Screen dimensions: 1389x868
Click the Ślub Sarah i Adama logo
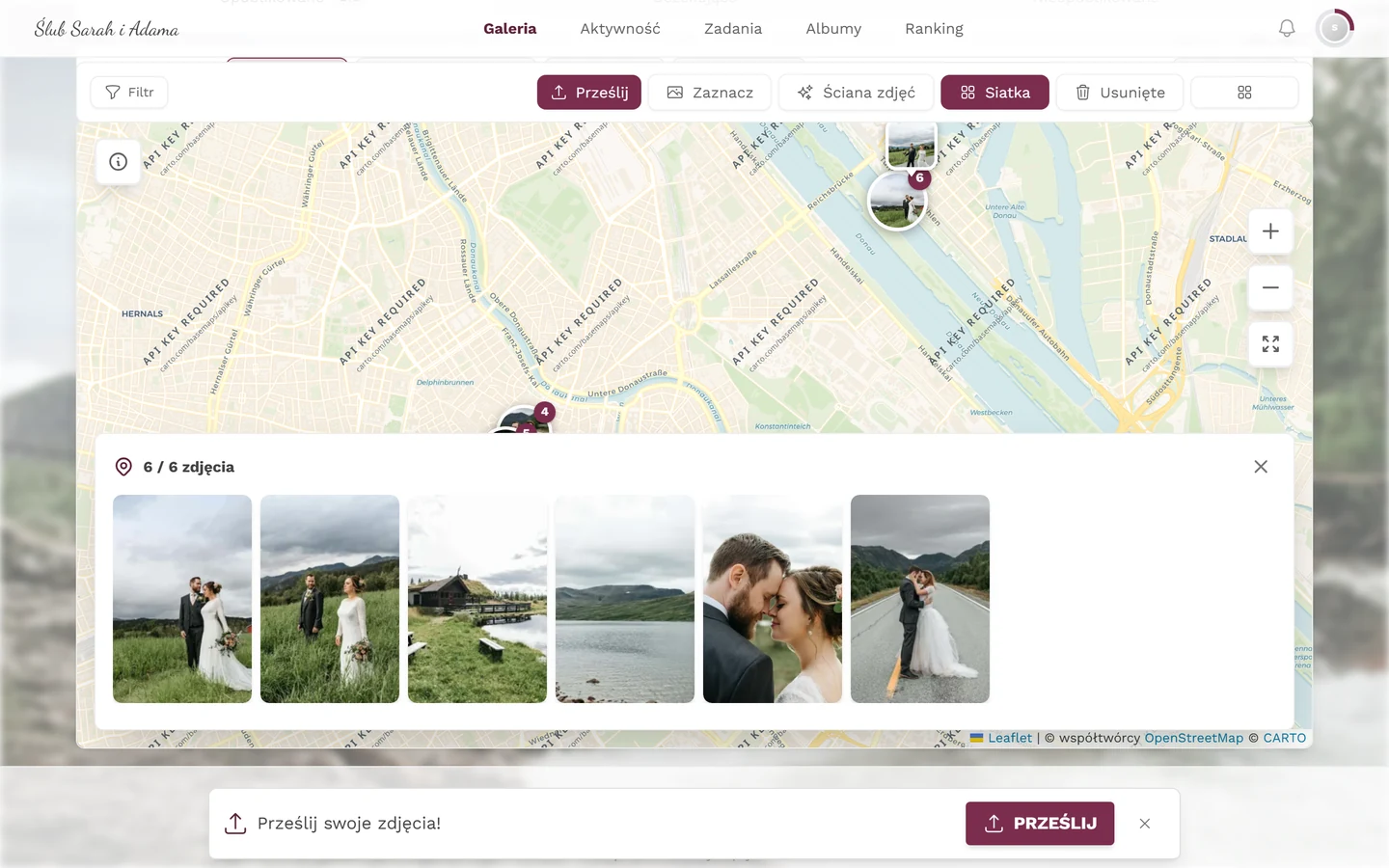[106, 29]
